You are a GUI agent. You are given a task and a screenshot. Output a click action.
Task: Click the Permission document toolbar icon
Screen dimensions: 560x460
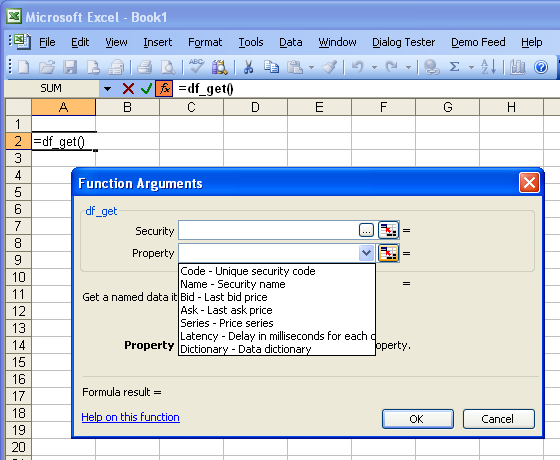click(93, 67)
